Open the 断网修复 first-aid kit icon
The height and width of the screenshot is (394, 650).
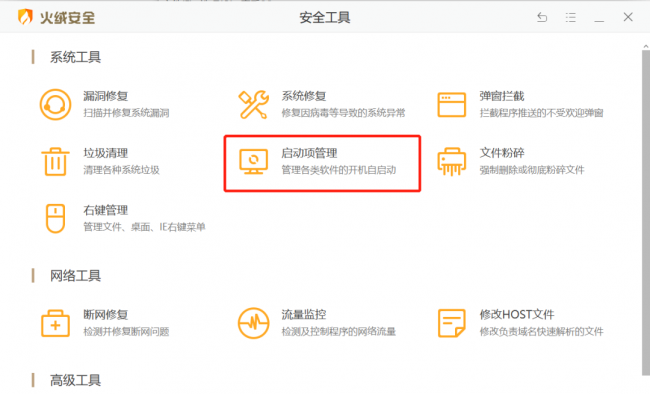[x=55, y=323]
